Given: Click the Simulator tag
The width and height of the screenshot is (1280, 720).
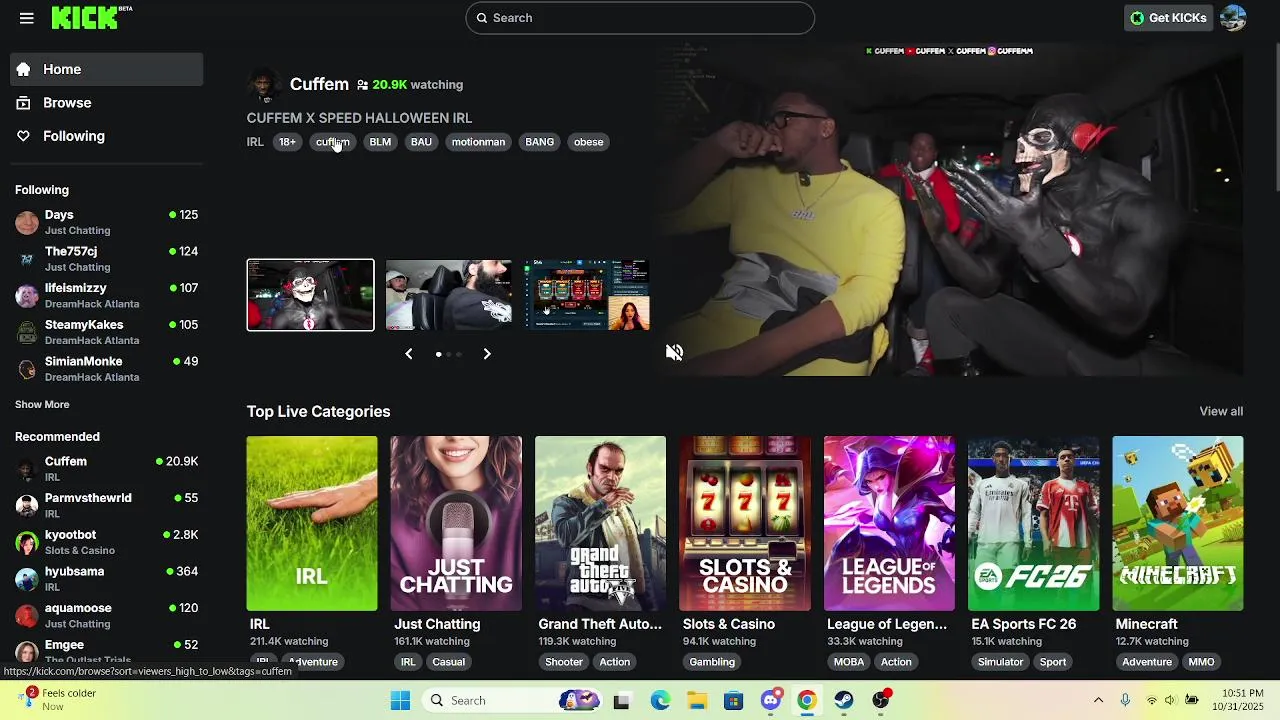Looking at the screenshot, I should pos(1001,662).
